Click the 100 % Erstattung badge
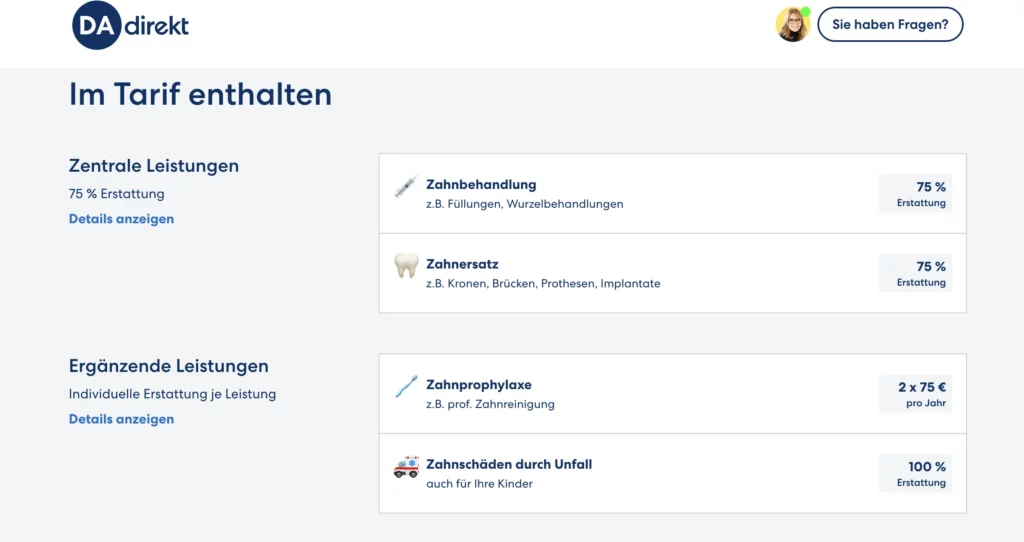The image size is (1024, 542). click(x=916, y=473)
